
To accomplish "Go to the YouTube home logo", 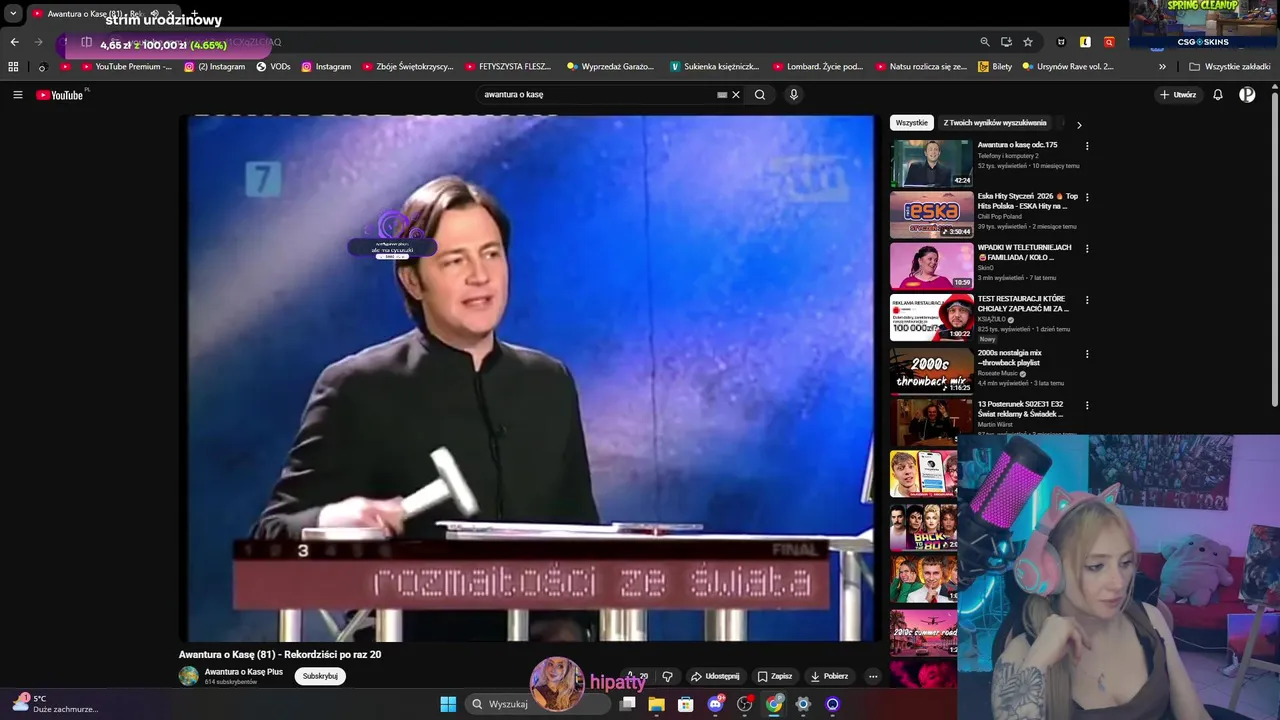I will coord(60,95).
